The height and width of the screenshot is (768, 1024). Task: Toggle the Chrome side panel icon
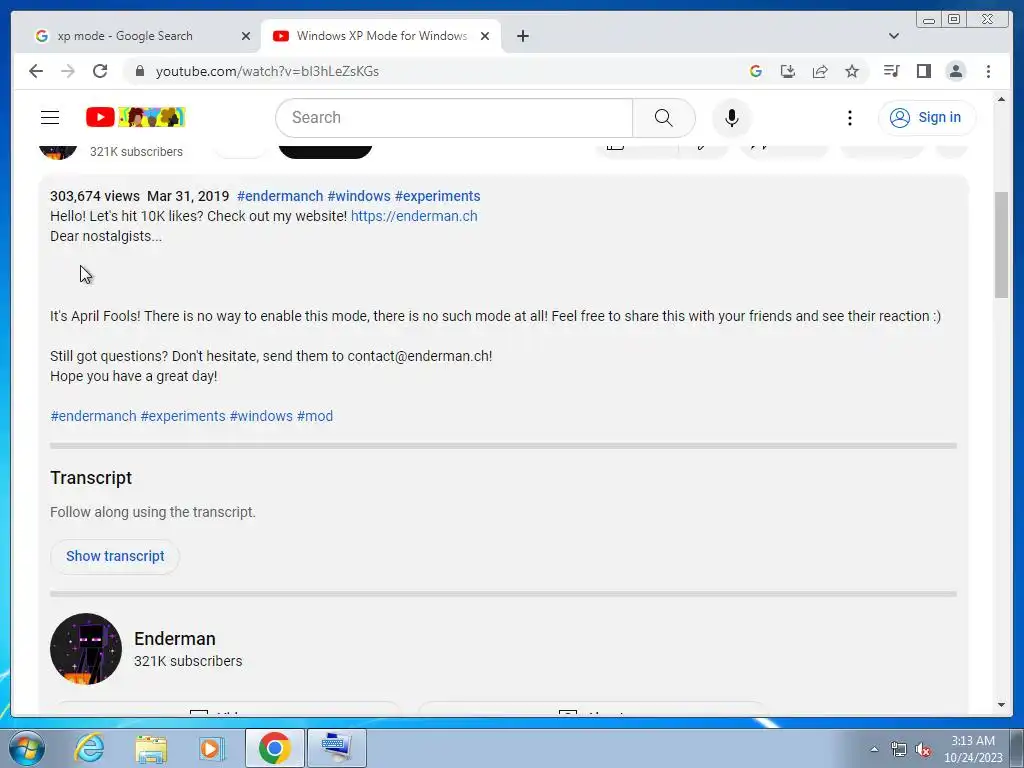point(923,71)
